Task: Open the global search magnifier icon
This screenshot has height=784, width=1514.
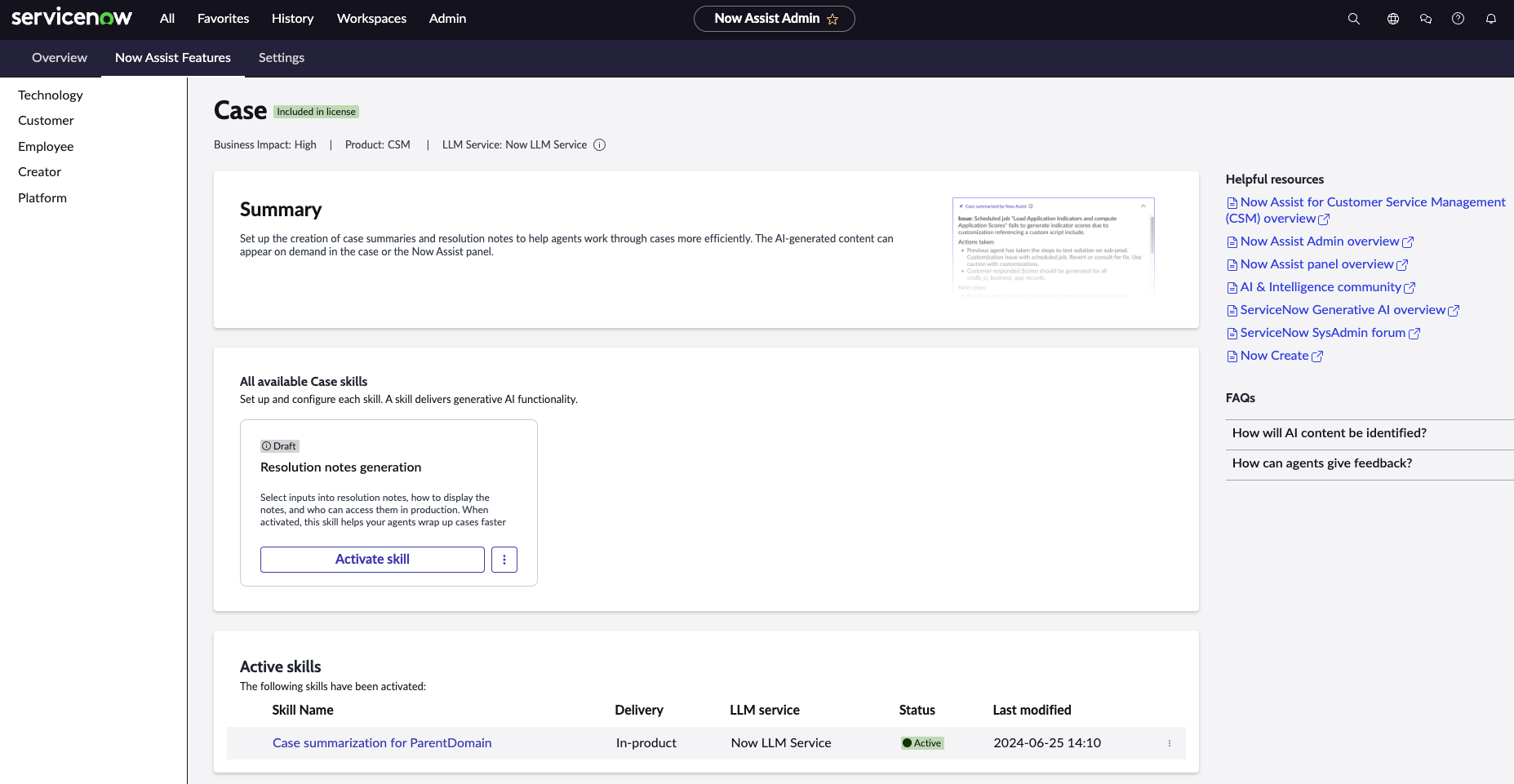Action: (x=1353, y=19)
